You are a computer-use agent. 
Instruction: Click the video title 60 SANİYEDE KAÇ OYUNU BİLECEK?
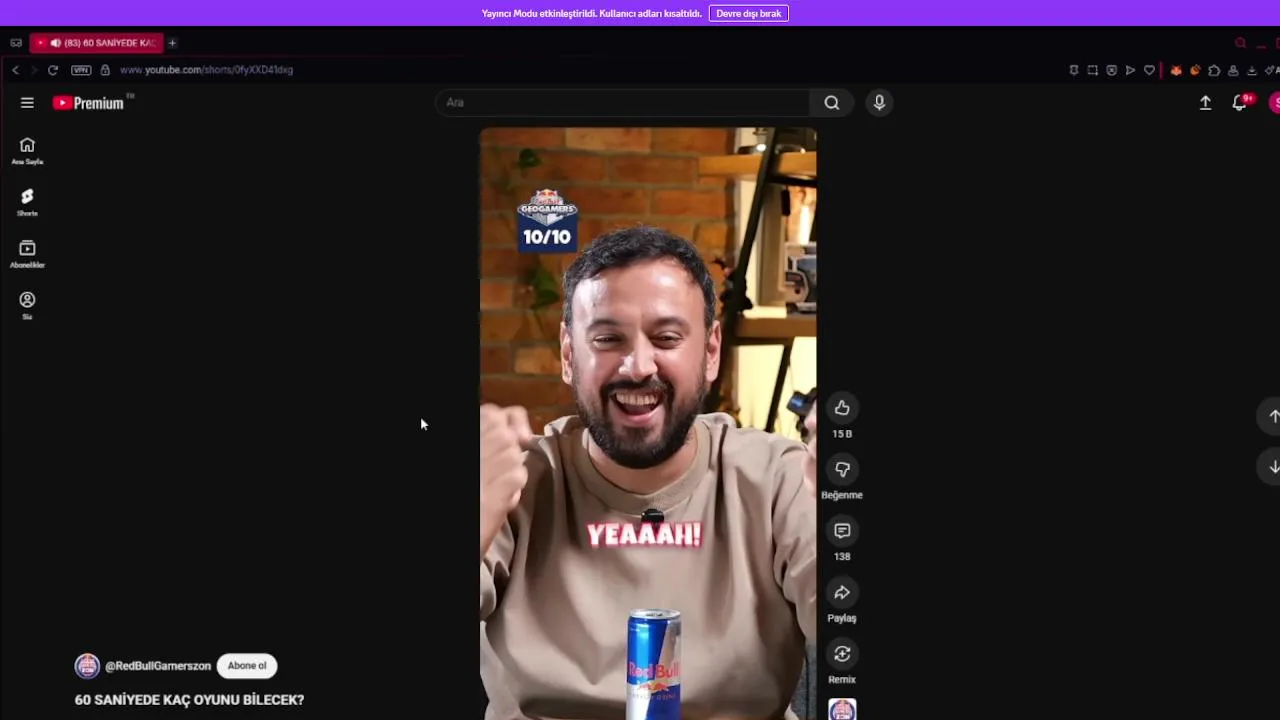tap(189, 700)
